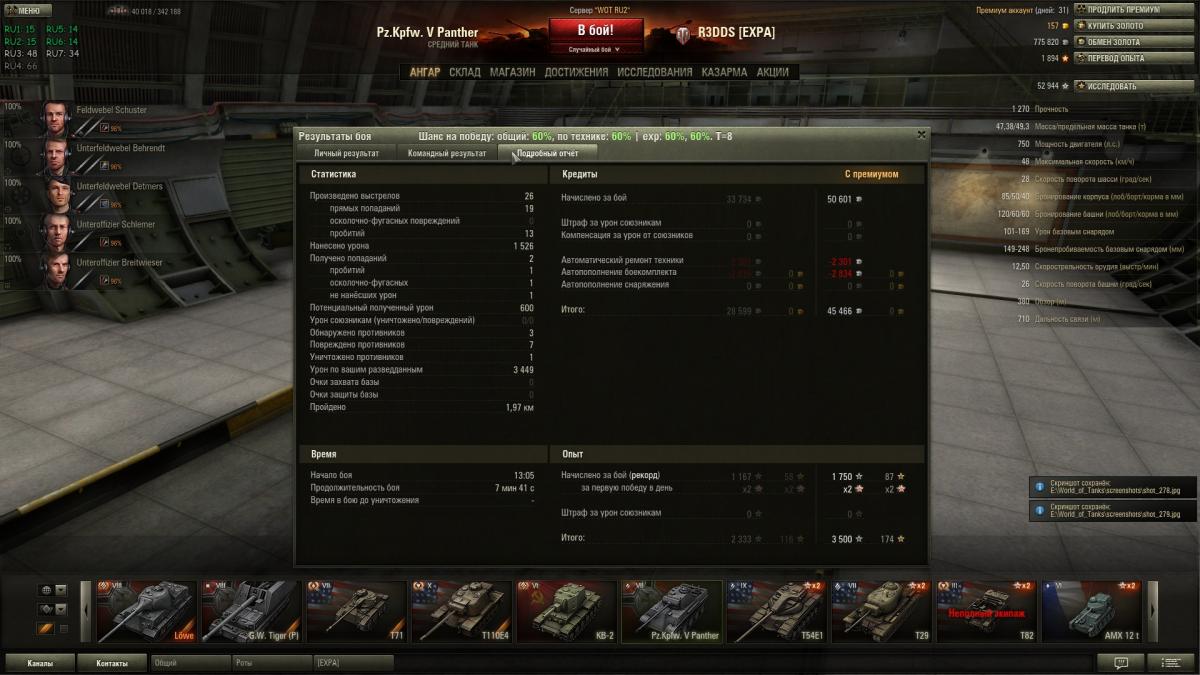Screen dimensions: 1200x675
Task: Select the T54E1 tank in carousel
Action: [777, 611]
